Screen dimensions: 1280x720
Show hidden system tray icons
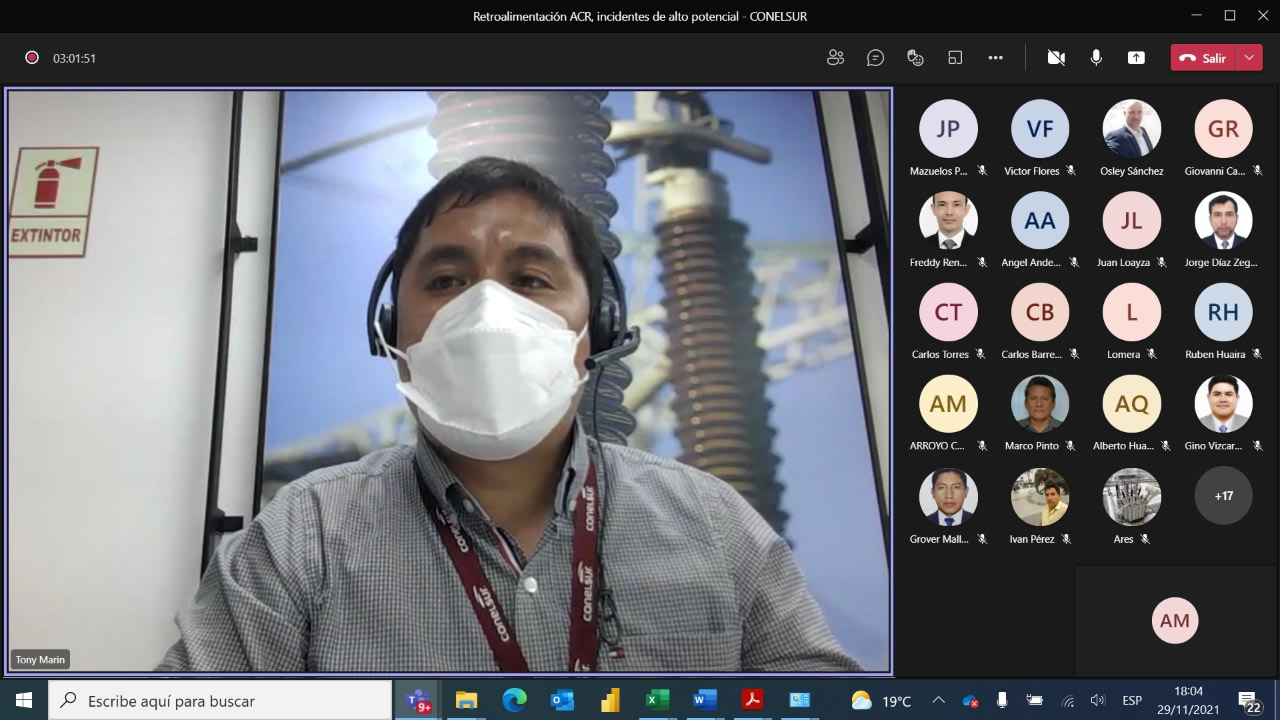point(938,701)
